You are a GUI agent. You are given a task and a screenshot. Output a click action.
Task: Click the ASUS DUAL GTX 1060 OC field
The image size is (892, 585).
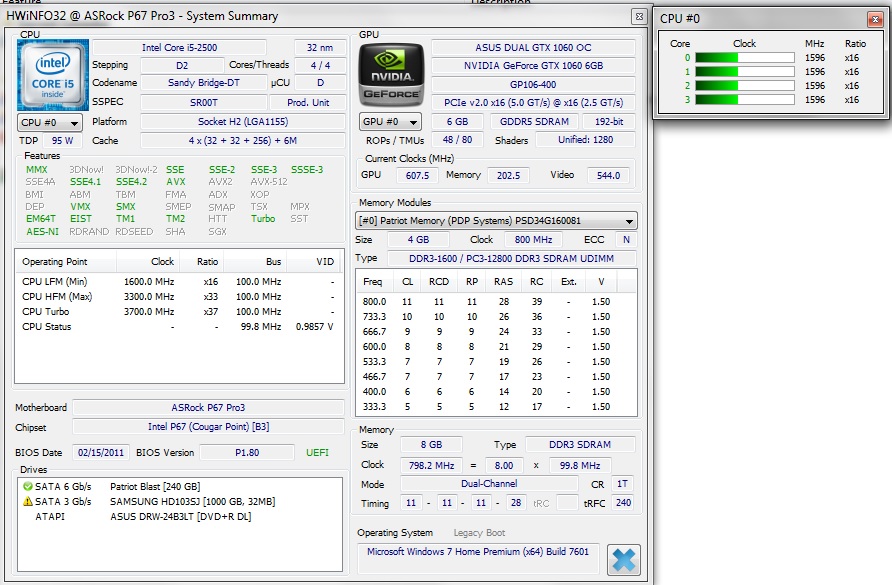533,48
